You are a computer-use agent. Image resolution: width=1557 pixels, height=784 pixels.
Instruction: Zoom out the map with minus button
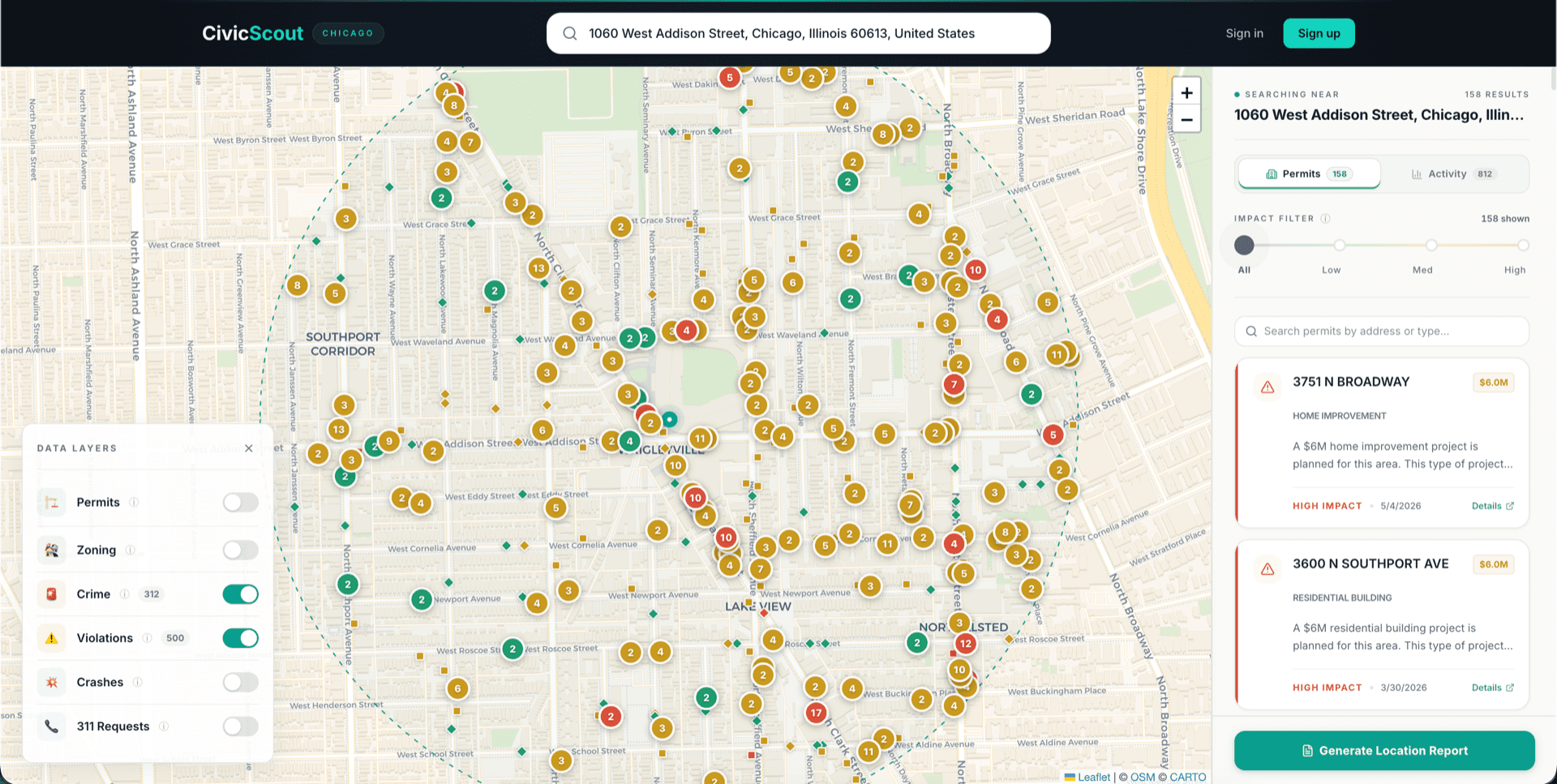click(x=1186, y=119)
